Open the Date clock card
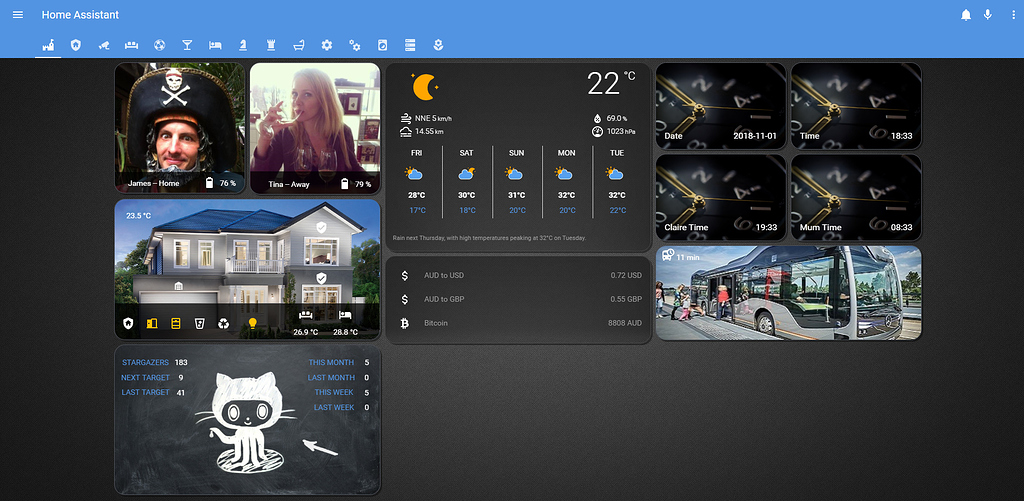 (x=720, y=106)
